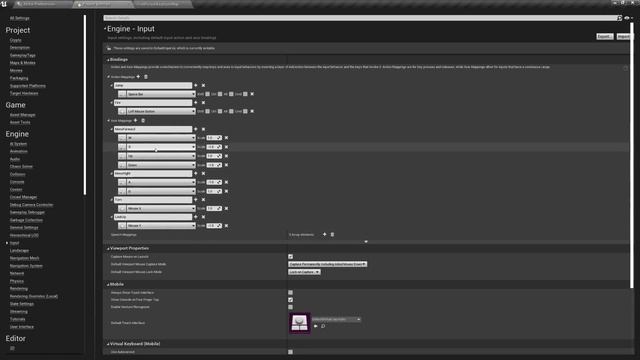Add a Speech Mappings array element
Viewport: 640px width, 360px height.
[x=324, y=234]
